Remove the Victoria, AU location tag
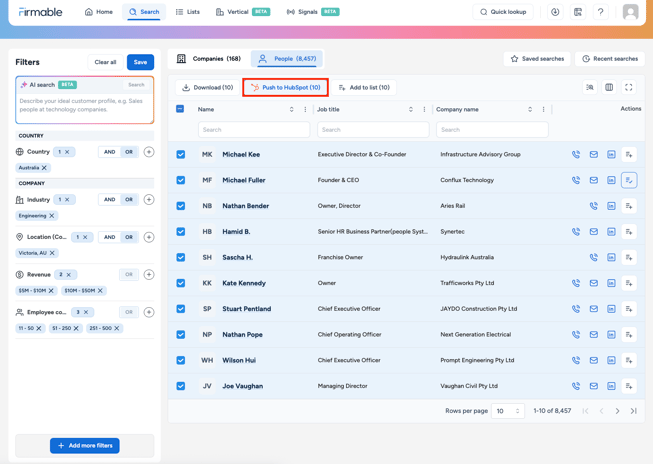 52,253
